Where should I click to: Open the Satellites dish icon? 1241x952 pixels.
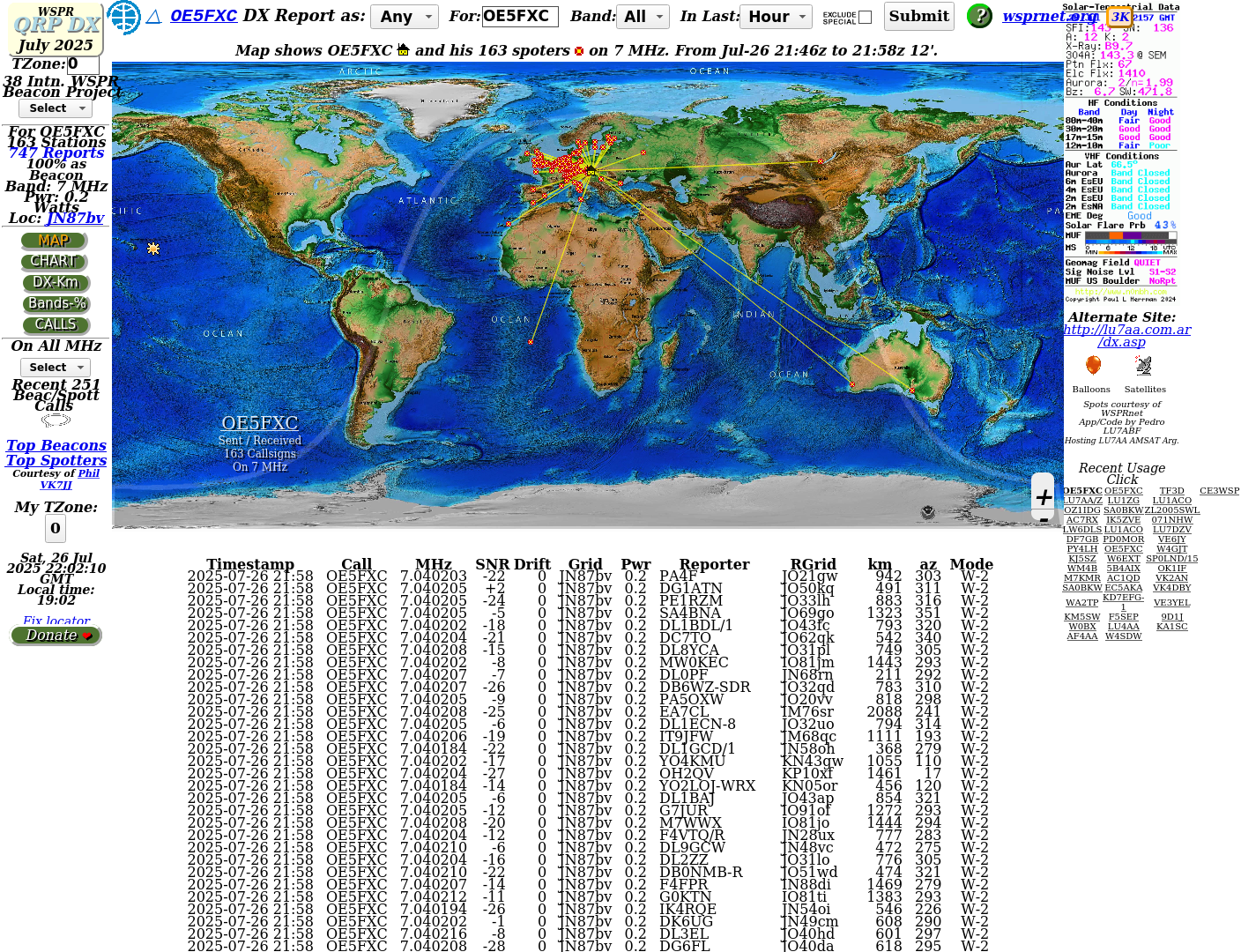coord(1143,366)
